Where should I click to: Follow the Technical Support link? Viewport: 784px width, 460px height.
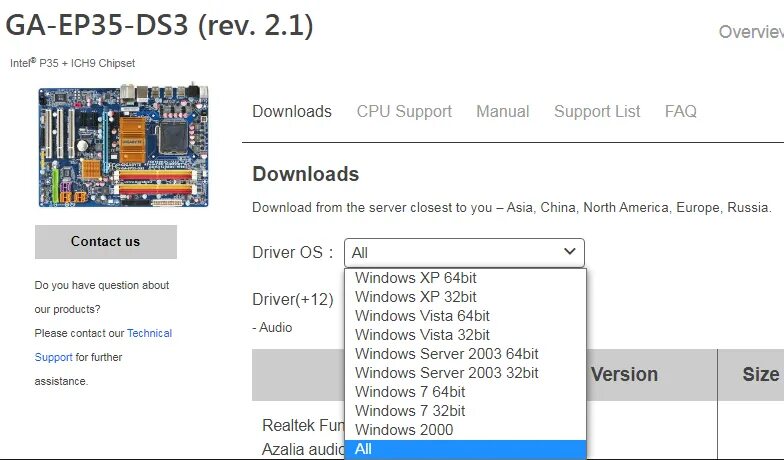(x=149, y=333)
